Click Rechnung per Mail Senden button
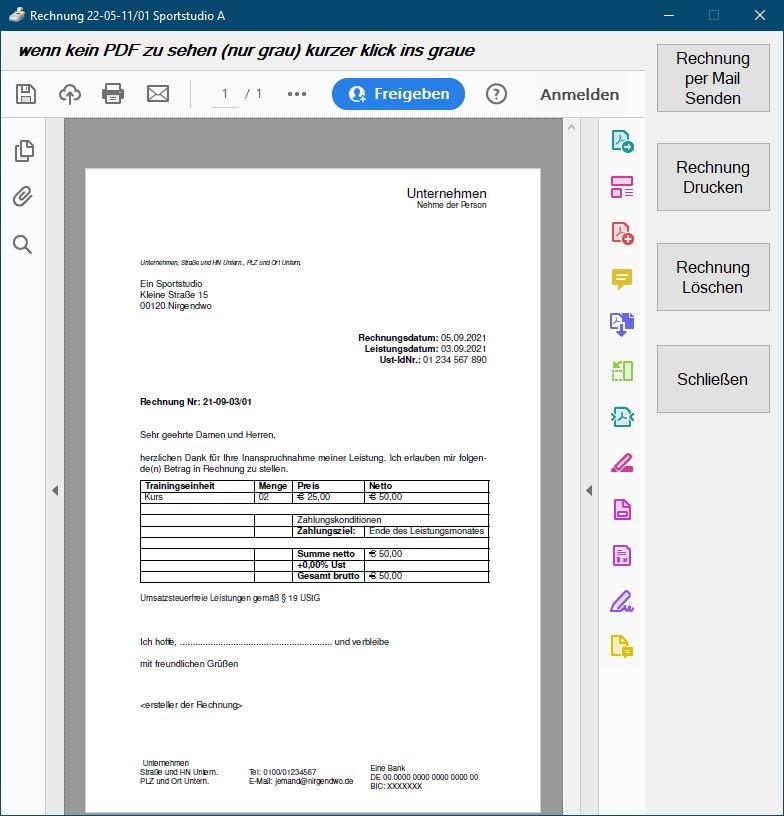Screen dimensions: 784x816 (x=713, y=78)
